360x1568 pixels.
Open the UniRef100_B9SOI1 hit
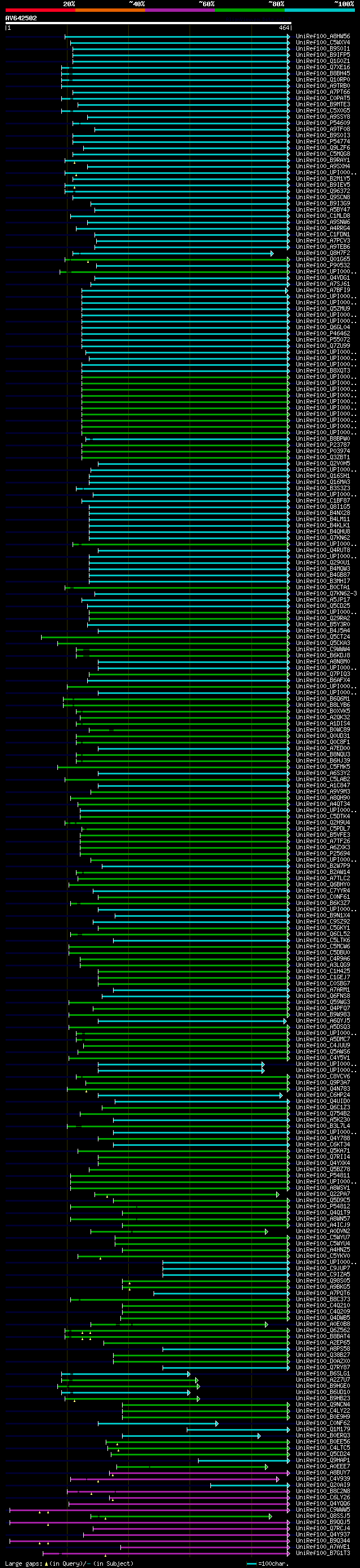pyautogui.click(x=323, y=49)
